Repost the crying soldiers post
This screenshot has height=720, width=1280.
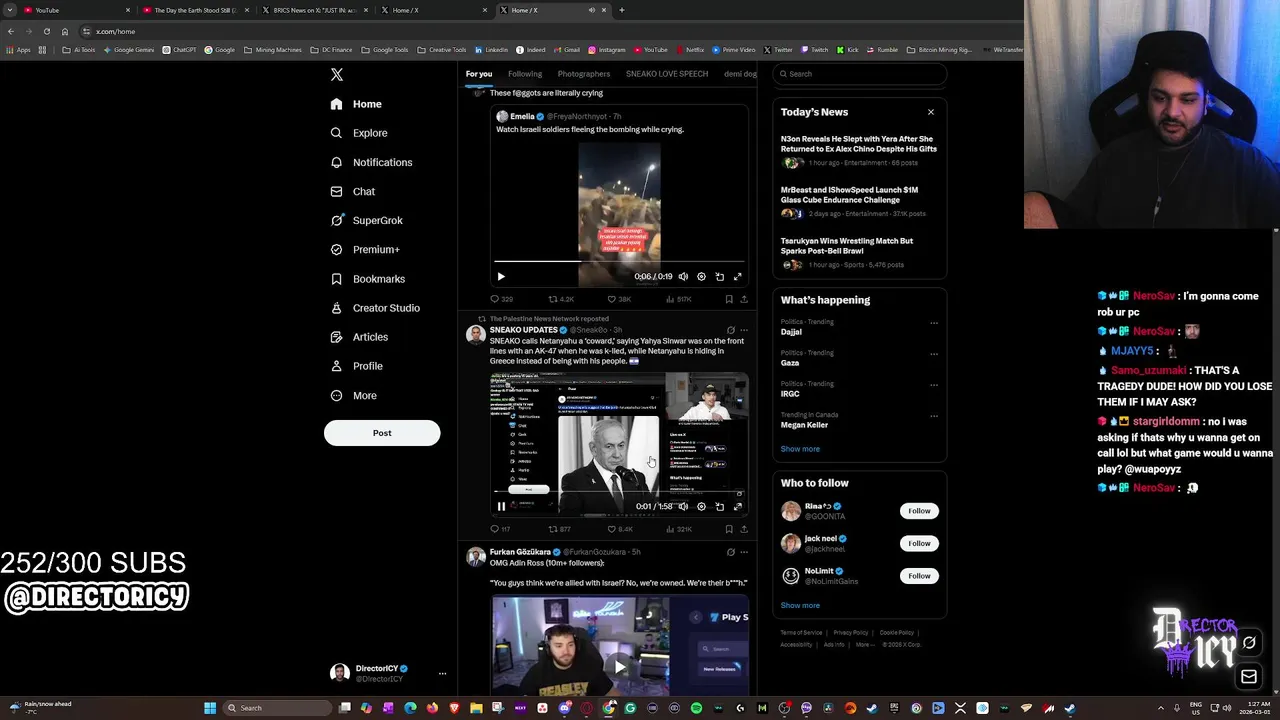[x=561, y=299]
